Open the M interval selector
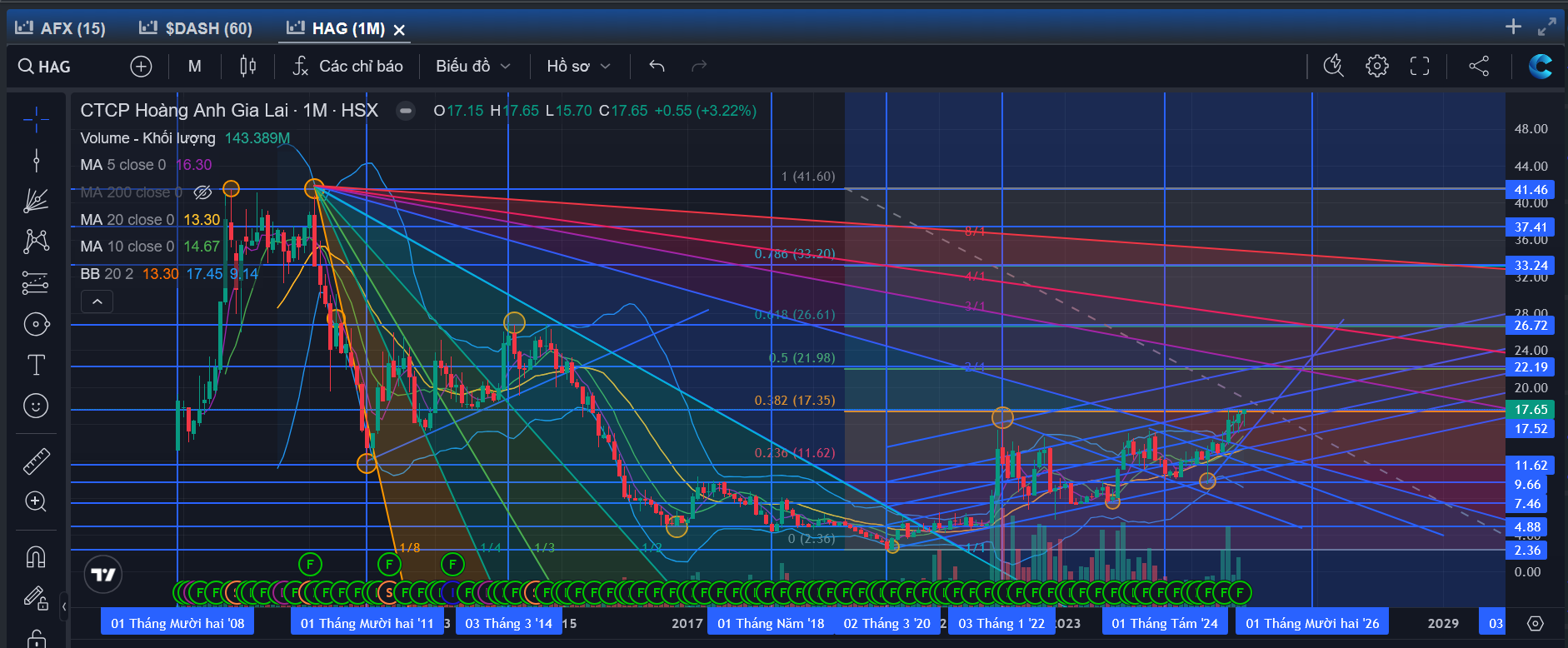 (195, 66)
